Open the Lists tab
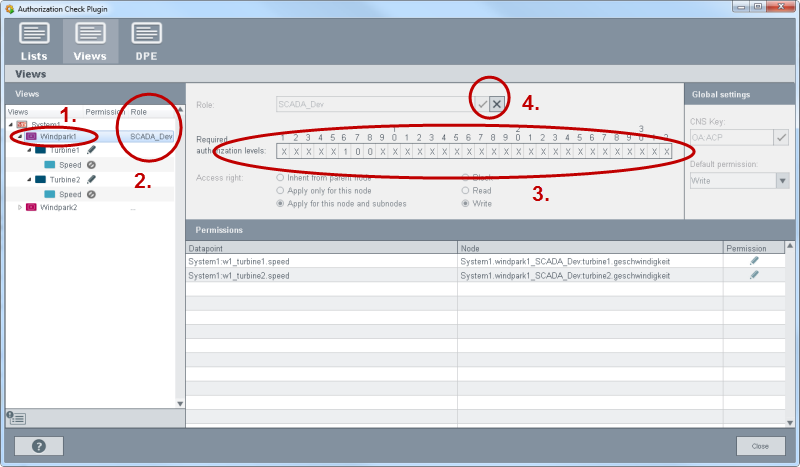The width and height of the screenshot is (800, 467). [x=34, y=42]
